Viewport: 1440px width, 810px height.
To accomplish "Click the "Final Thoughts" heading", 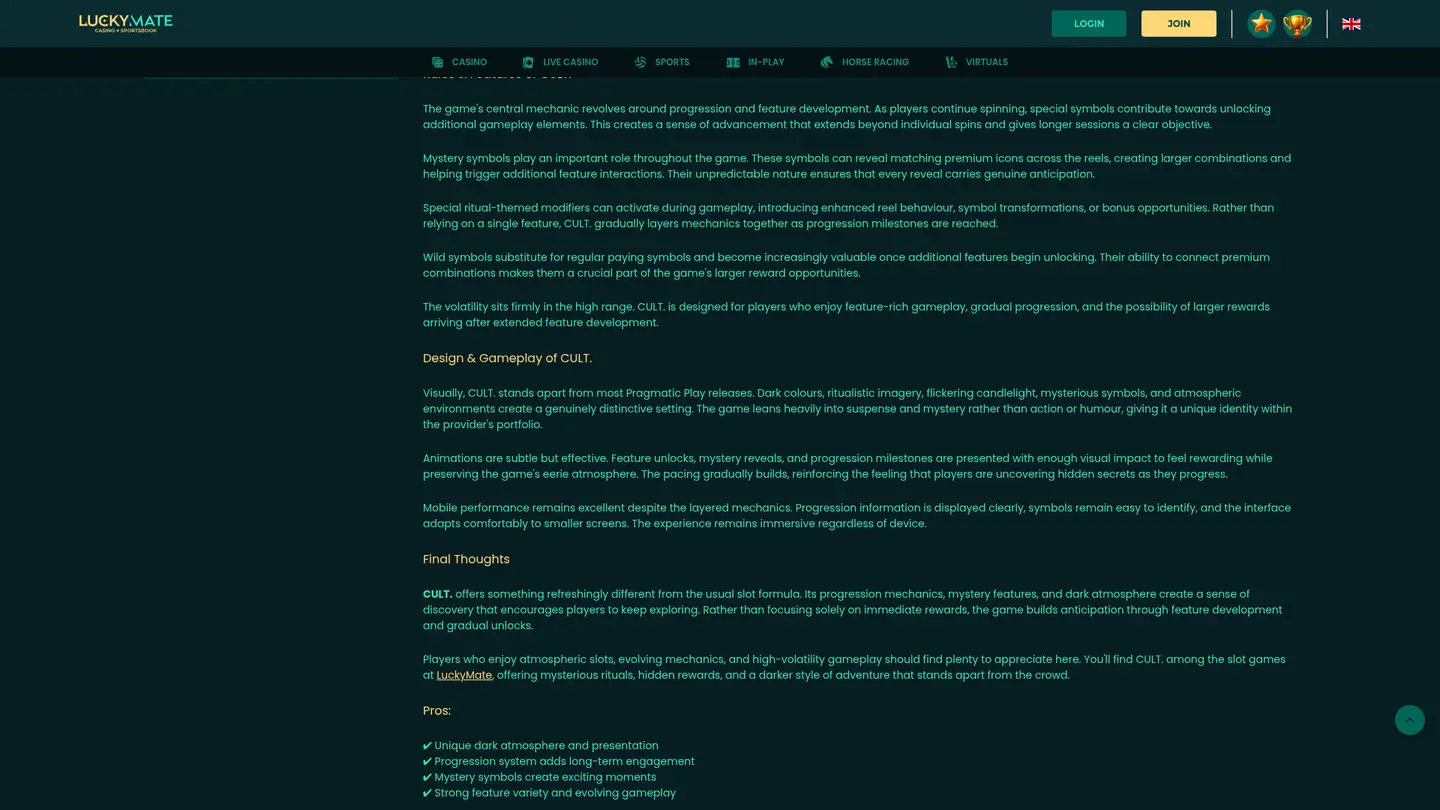I will click(466, 559).
